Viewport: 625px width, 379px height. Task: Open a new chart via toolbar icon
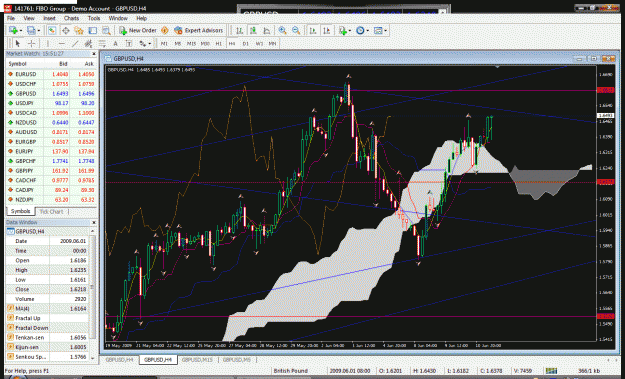(13, 30)
